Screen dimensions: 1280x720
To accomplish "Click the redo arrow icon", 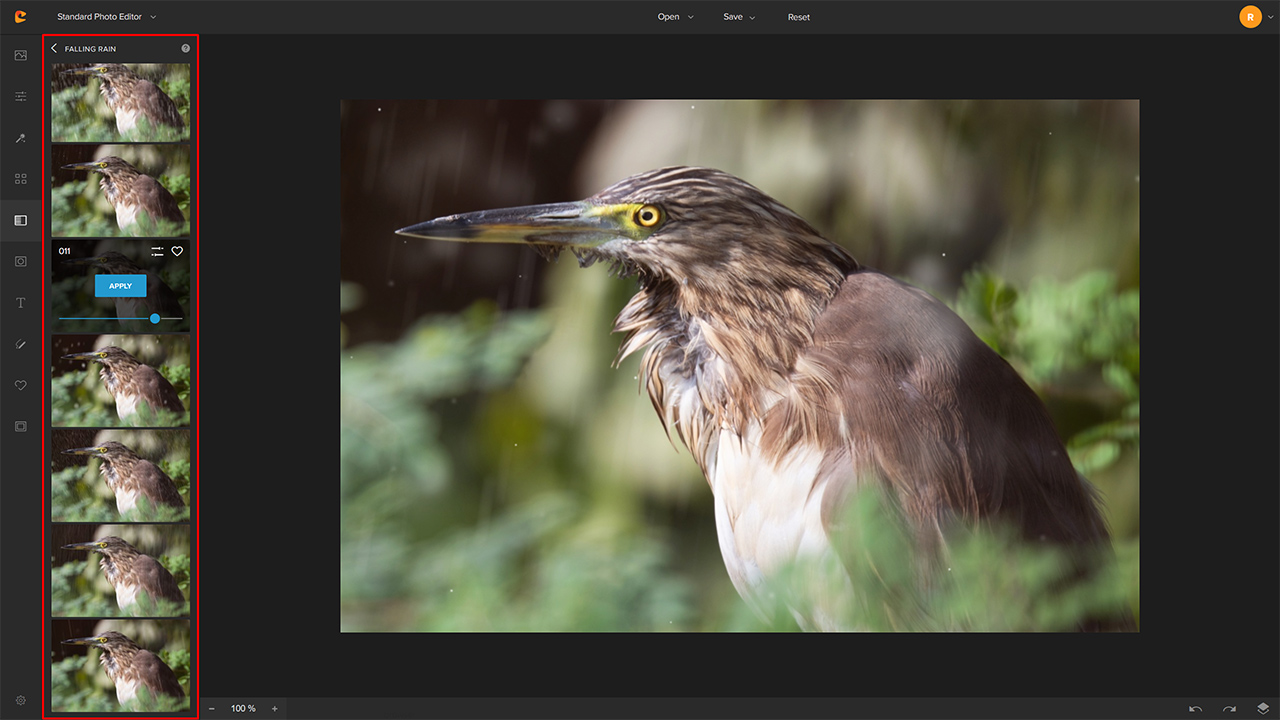I will click(x=1229, y=708).
